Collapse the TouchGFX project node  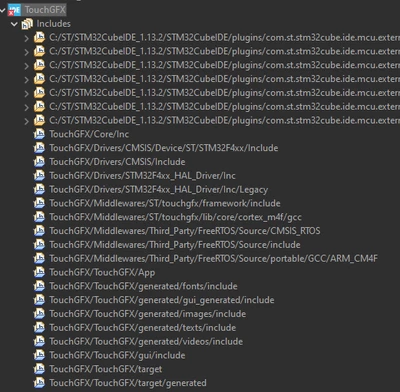[3, 10]
